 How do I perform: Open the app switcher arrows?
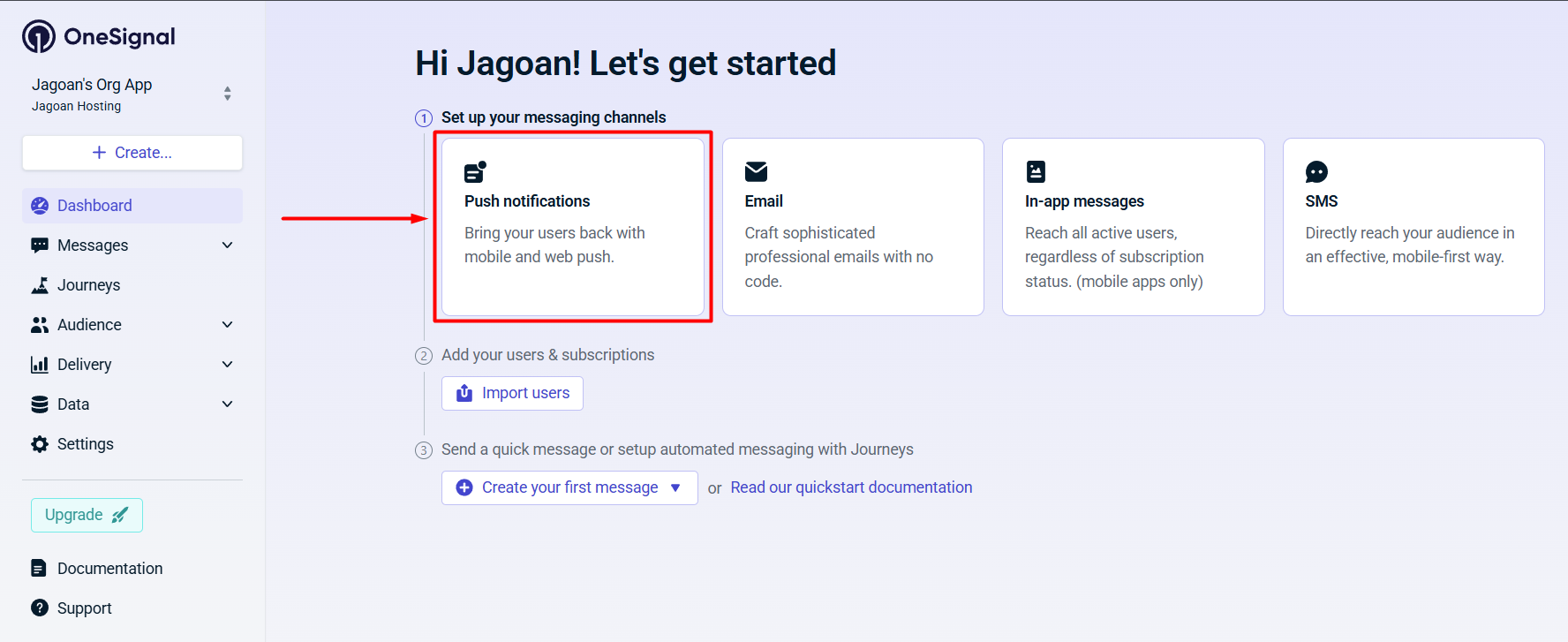pyautogui.click(x=227, y=94)
